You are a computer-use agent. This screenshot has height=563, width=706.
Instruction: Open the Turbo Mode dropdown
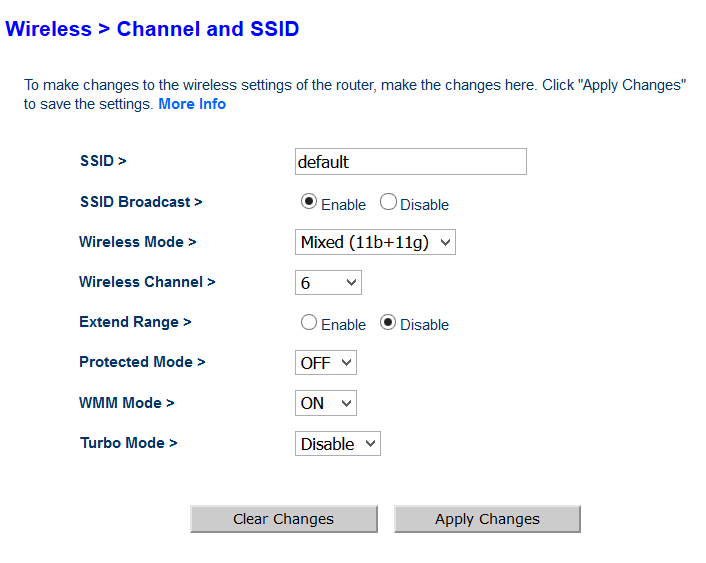click(338, 444)
